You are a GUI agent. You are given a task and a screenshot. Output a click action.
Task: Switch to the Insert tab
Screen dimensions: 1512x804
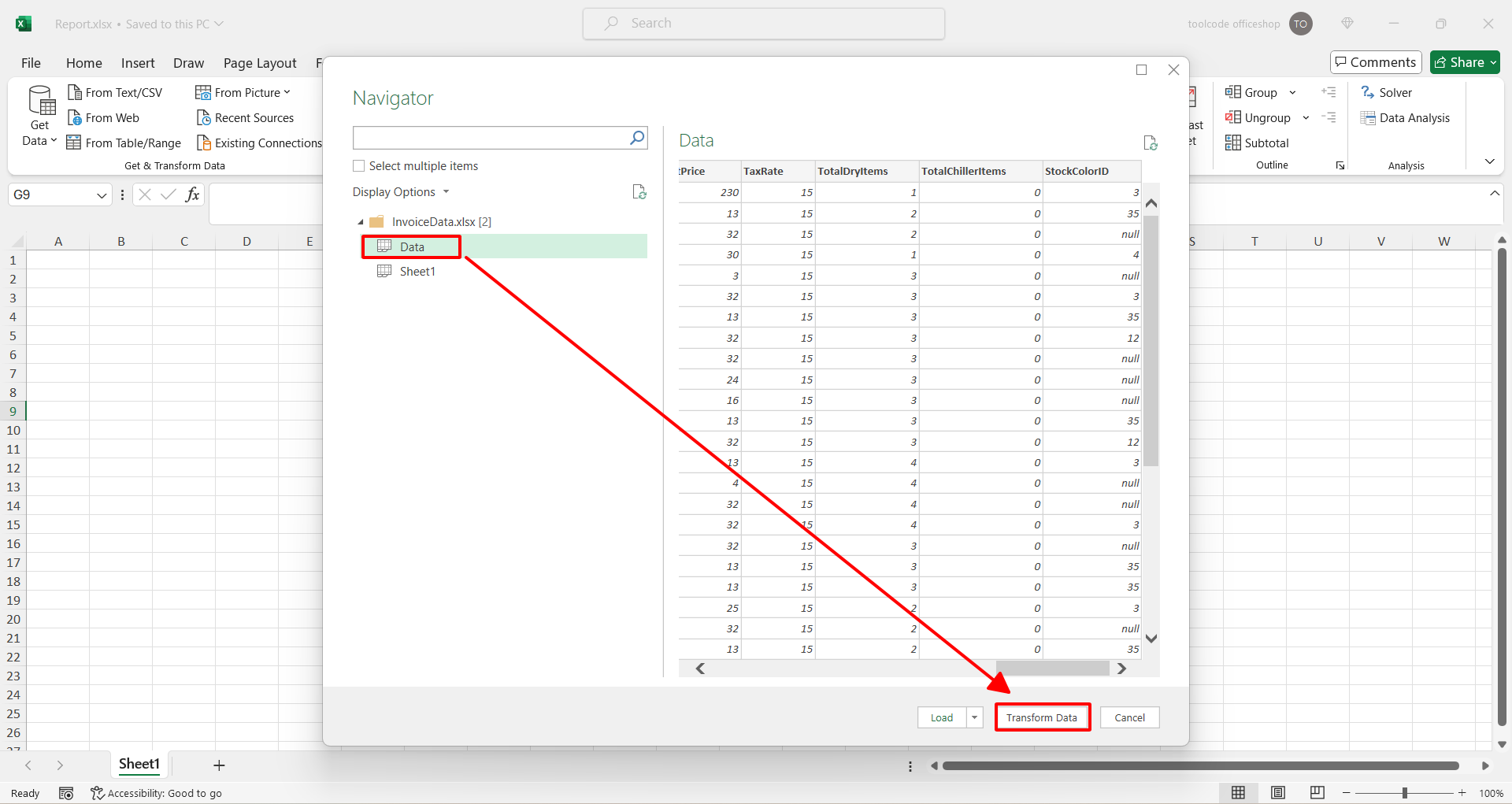pyautogui.click(x=138, y=63)
